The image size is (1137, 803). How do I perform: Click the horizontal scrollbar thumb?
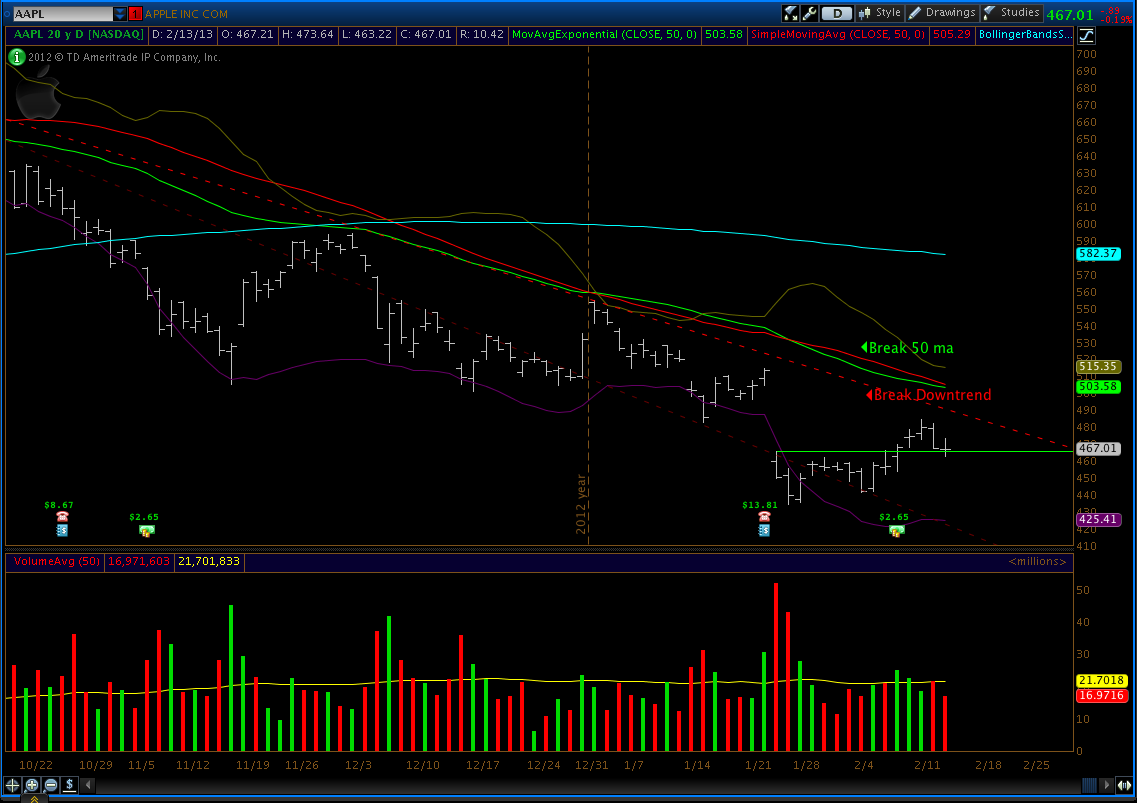tap(1089, 785)
